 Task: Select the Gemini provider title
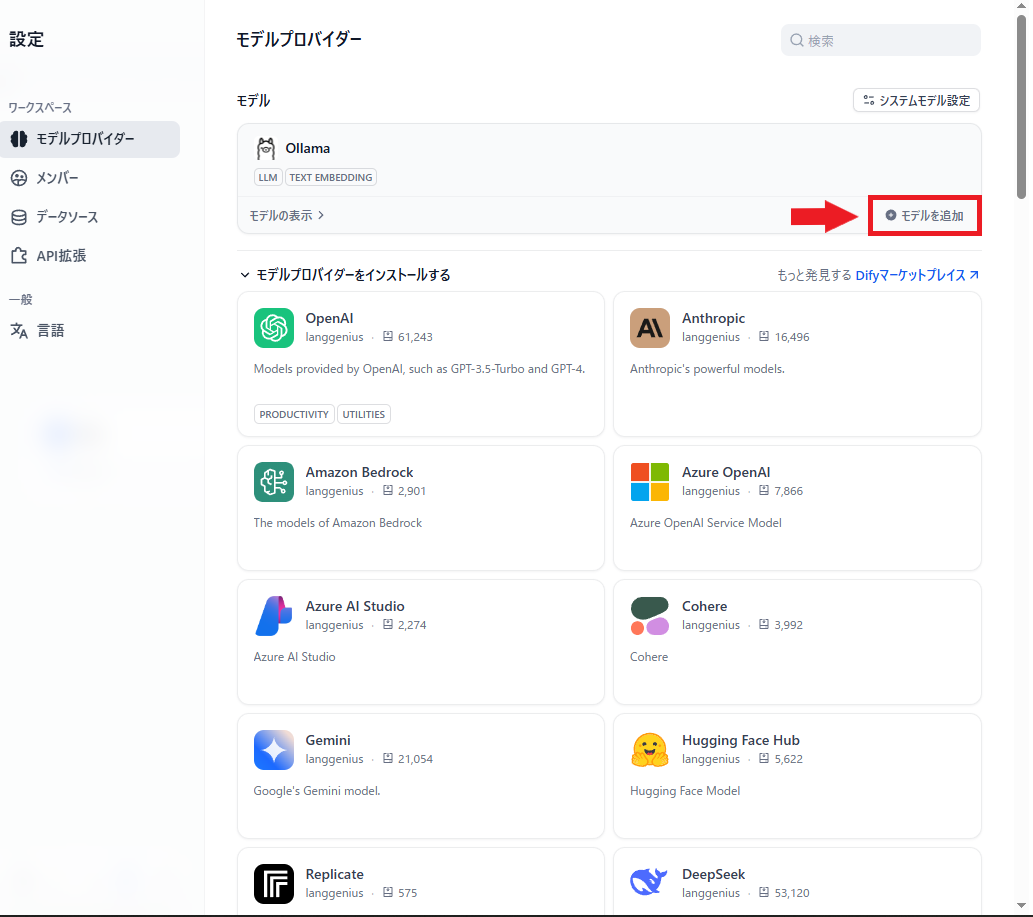[x=328, y=740]
